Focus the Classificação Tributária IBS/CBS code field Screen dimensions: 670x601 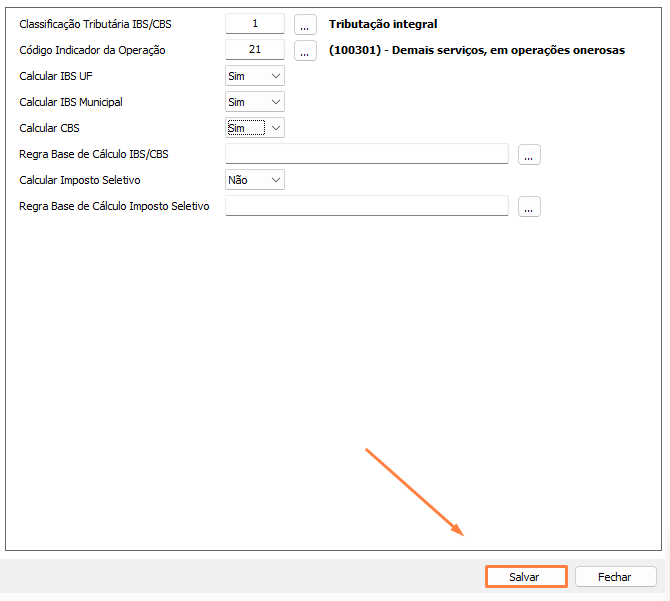coord(255,24)
